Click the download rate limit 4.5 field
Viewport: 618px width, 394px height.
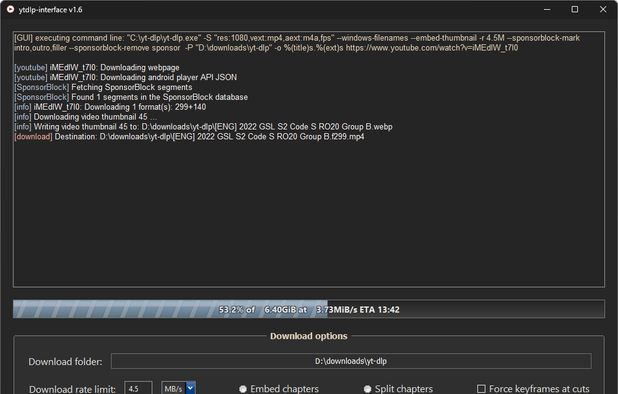138,388
